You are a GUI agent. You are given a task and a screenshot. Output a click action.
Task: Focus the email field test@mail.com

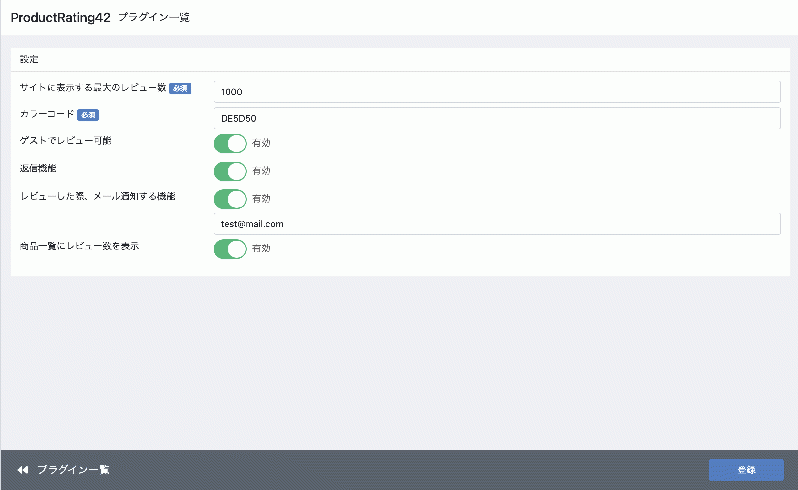click(497, 224)
